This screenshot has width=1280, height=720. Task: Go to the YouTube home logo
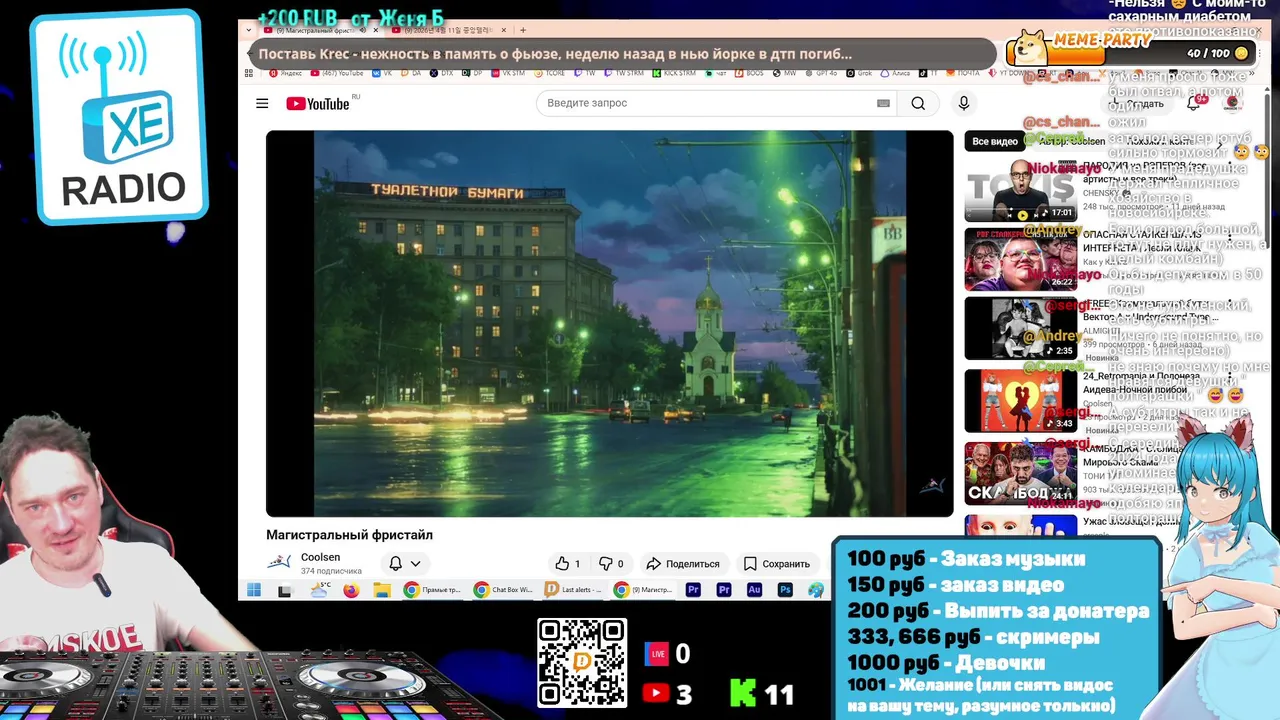(x=318, y=103)
